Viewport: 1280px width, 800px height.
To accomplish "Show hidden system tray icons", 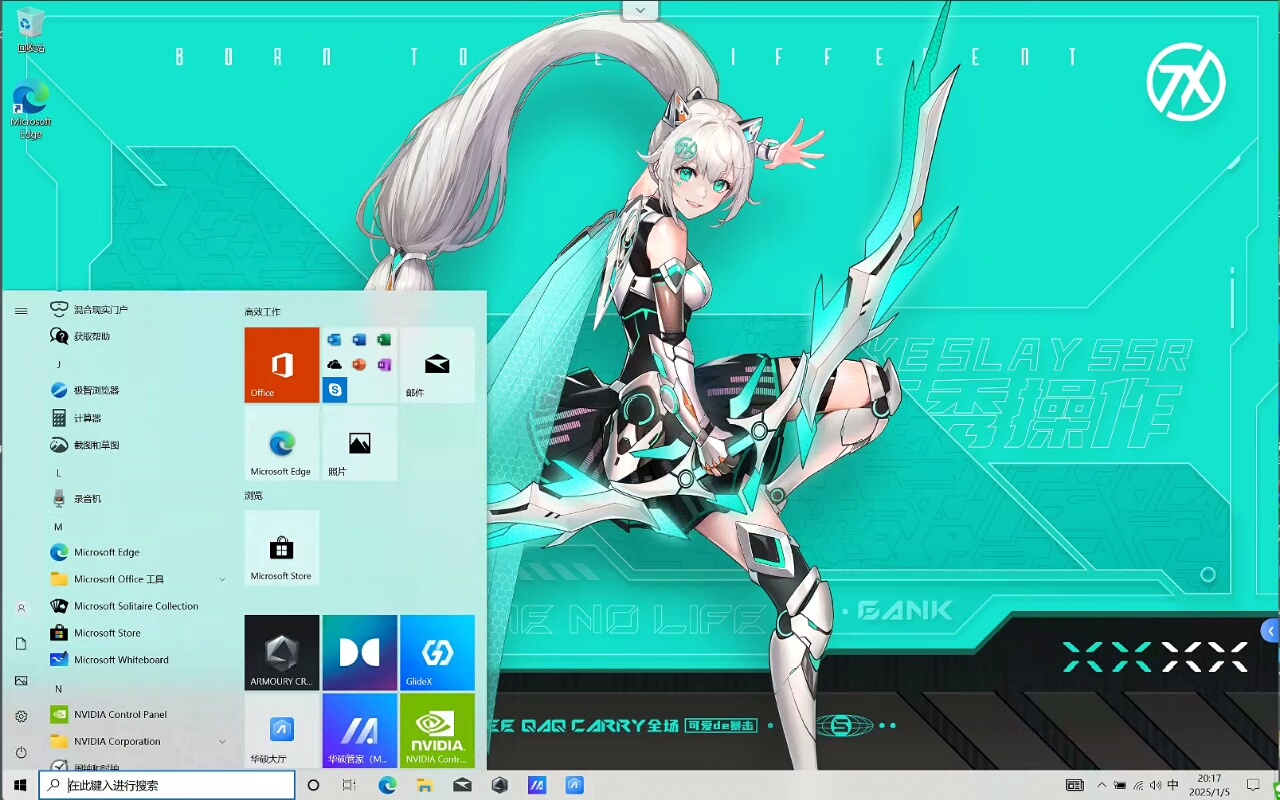I will (x=1102, y=785).
